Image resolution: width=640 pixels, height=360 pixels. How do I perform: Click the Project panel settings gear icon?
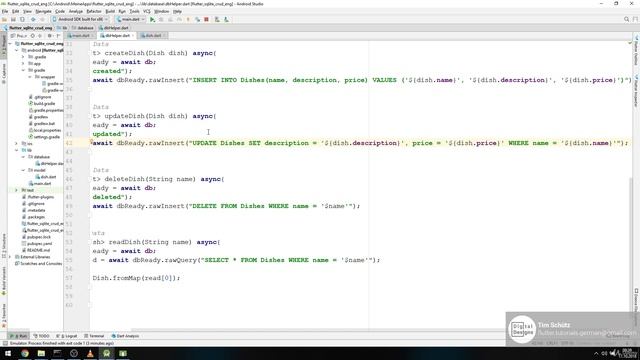click(x=50, y=36)
